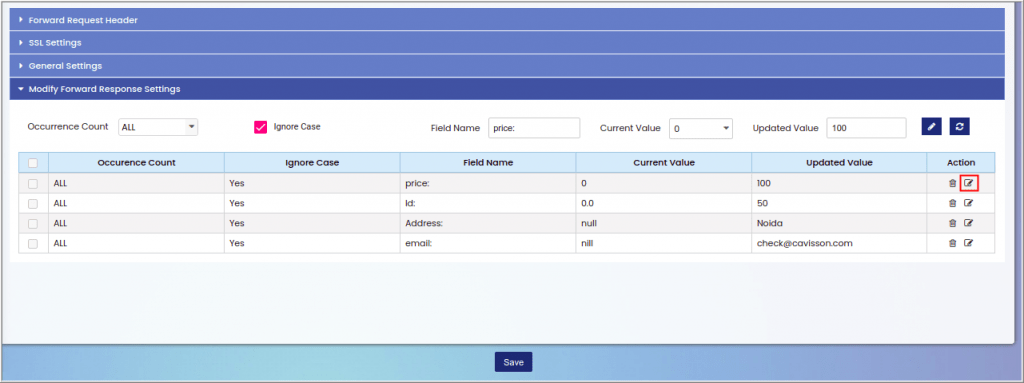The width and height of the screenshot is (1024, 383).
Task: Open the Occurrence Count dropdown
Action: click(158, 127)
